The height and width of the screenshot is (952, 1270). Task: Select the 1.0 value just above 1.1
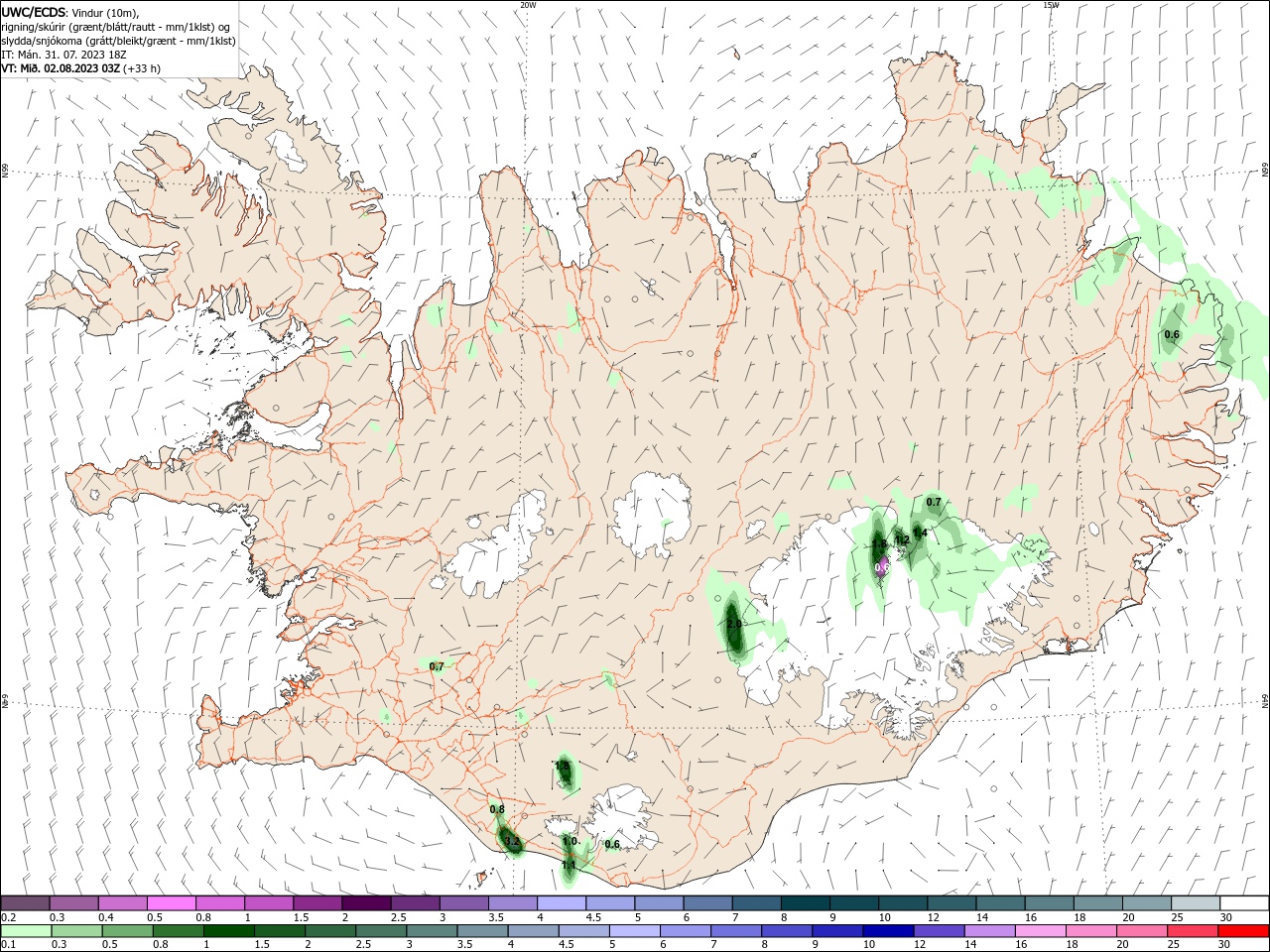(571, 841)
